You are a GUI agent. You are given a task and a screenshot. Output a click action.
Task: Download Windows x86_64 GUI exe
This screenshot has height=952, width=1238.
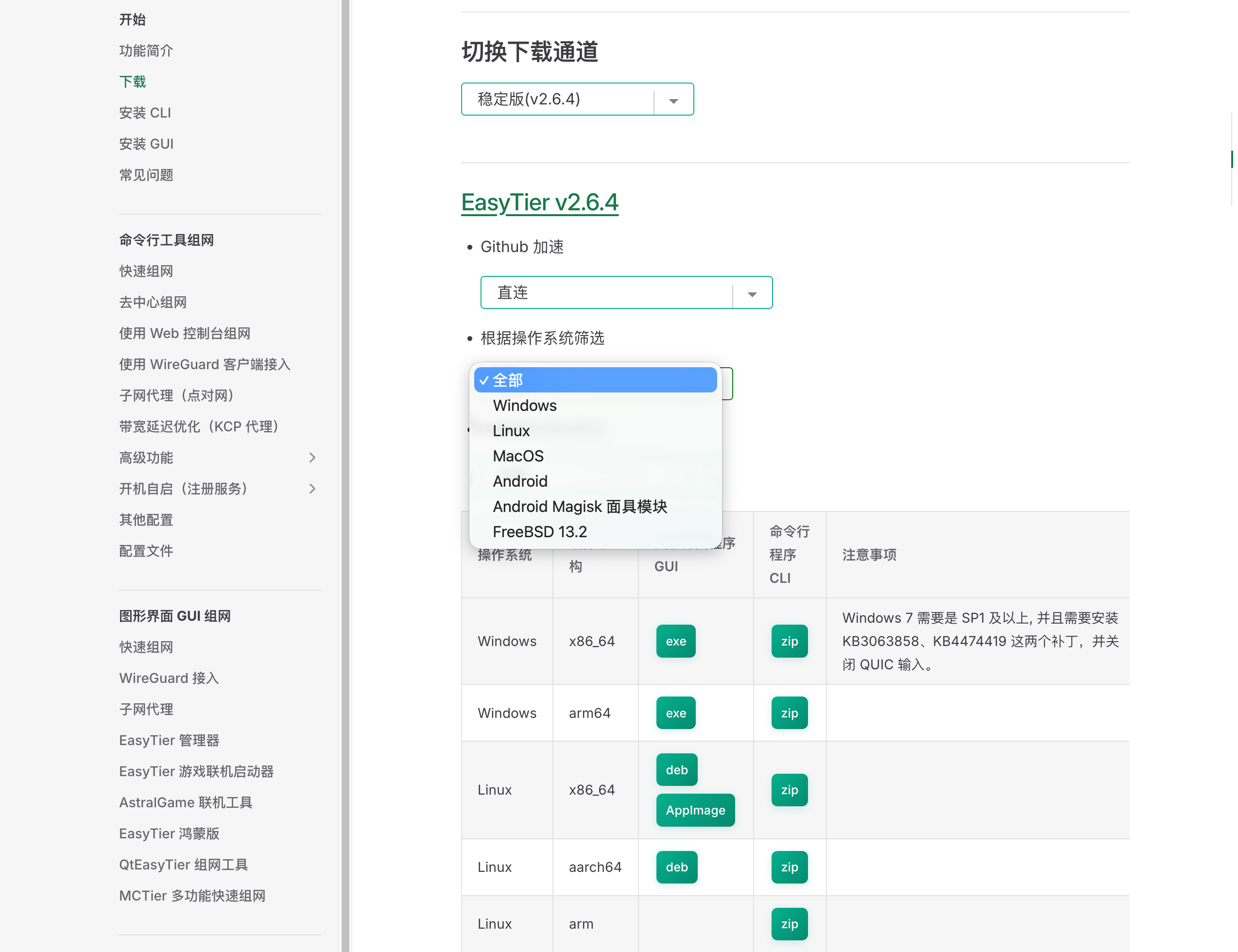click(x=676, y=641)
